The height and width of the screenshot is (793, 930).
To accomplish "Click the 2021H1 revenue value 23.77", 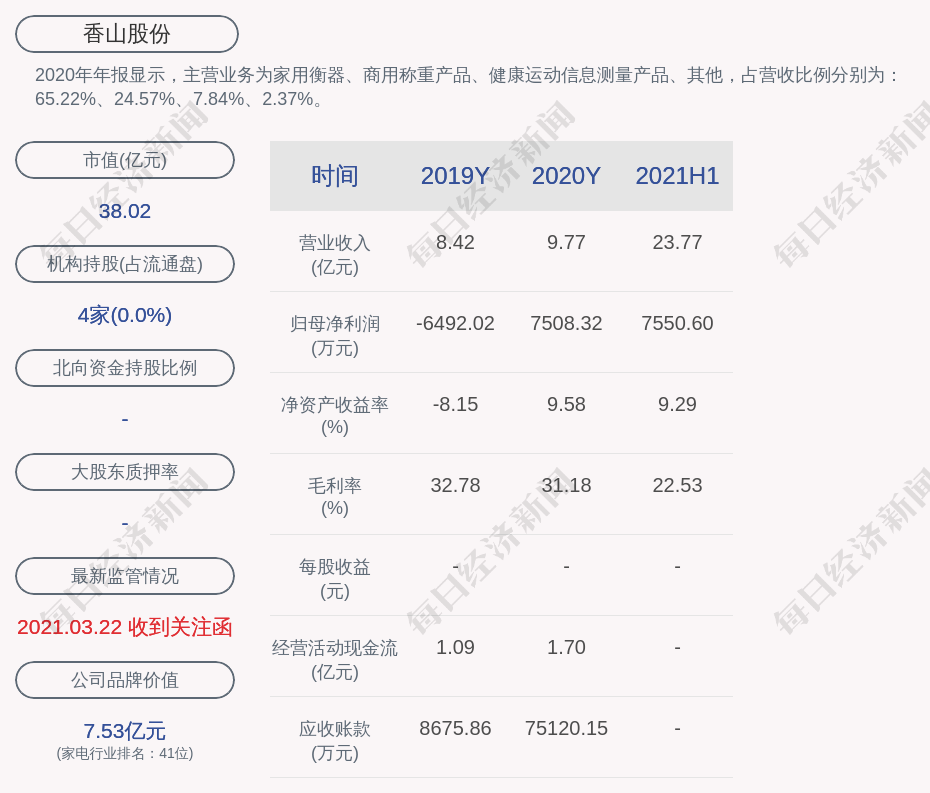I will click(677, 242).
